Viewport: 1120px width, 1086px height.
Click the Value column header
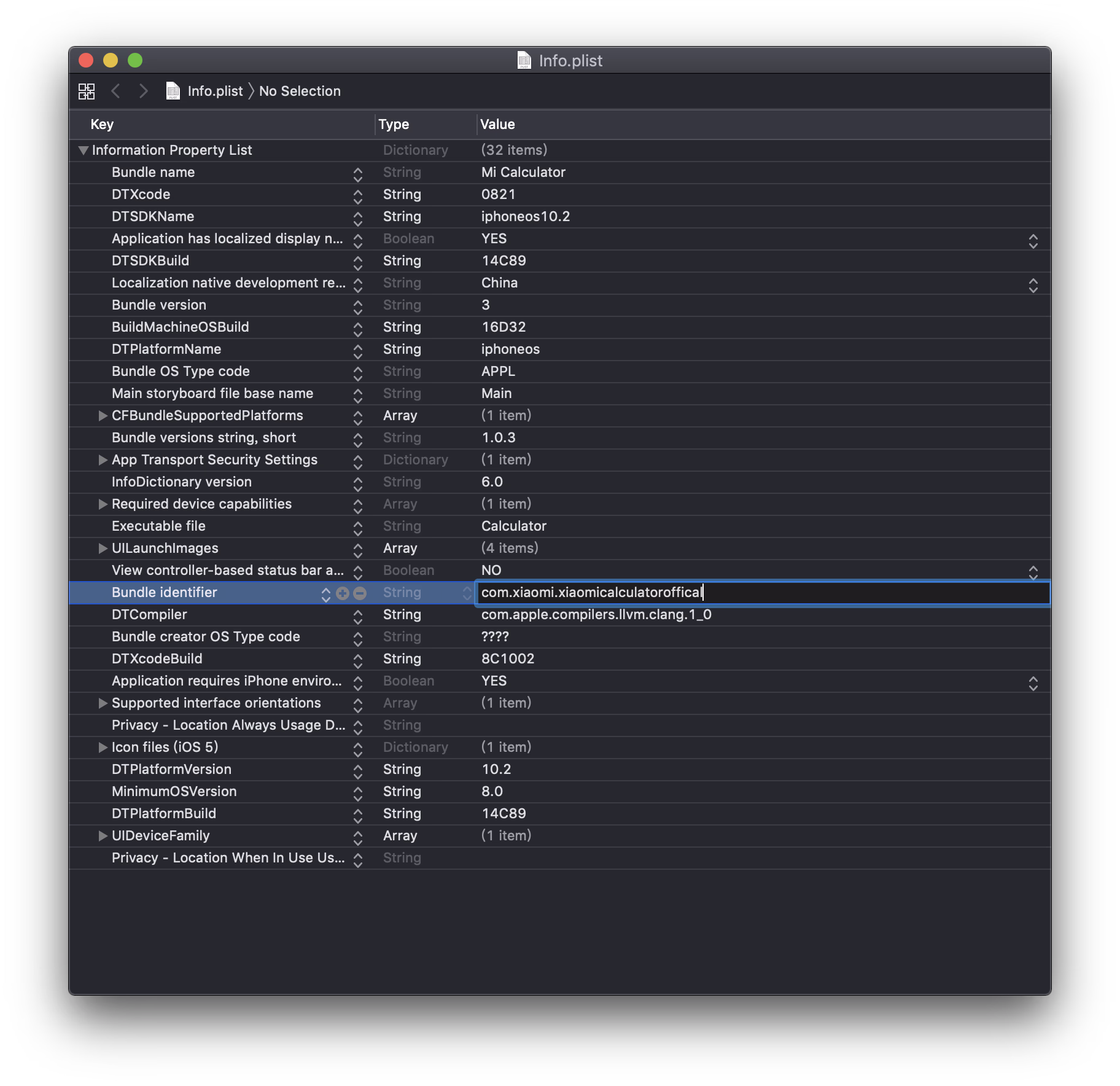(497, 125)
